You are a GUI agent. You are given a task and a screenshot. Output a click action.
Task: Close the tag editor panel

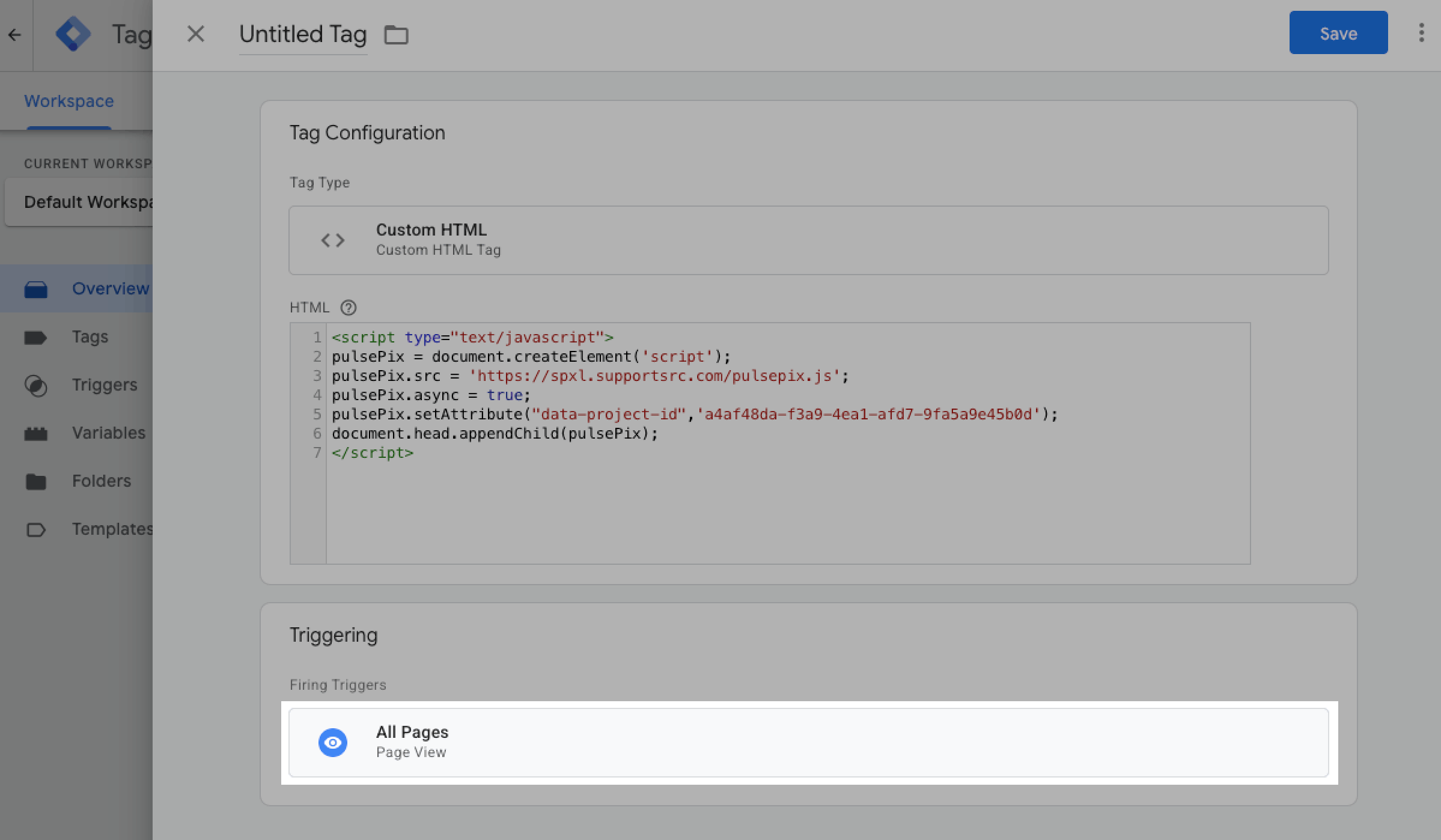195,34
